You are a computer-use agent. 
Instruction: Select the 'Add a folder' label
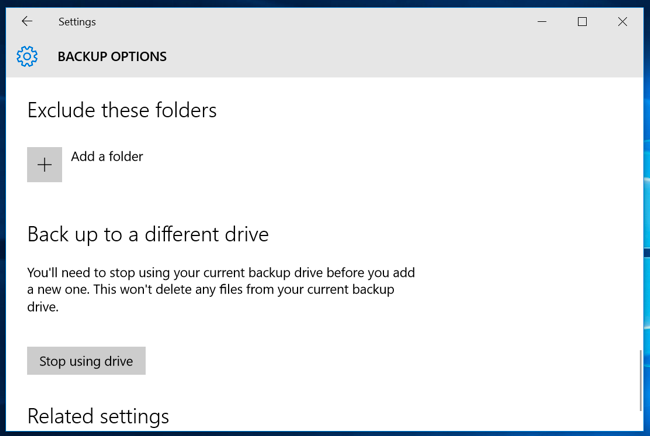click(107, 156)
